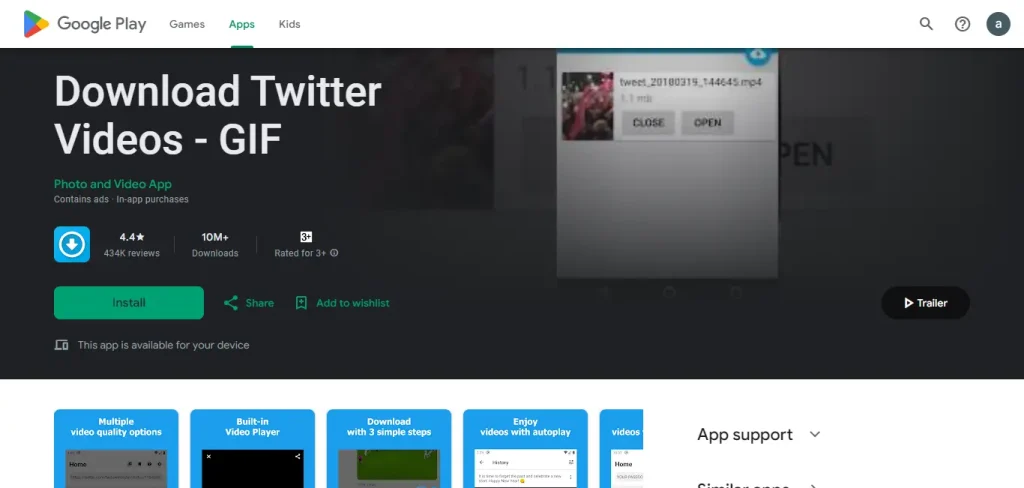This screenshot has width=1024, height=488.
Task: Open the account avatar 'a'
Action: [x=998, y=24]
